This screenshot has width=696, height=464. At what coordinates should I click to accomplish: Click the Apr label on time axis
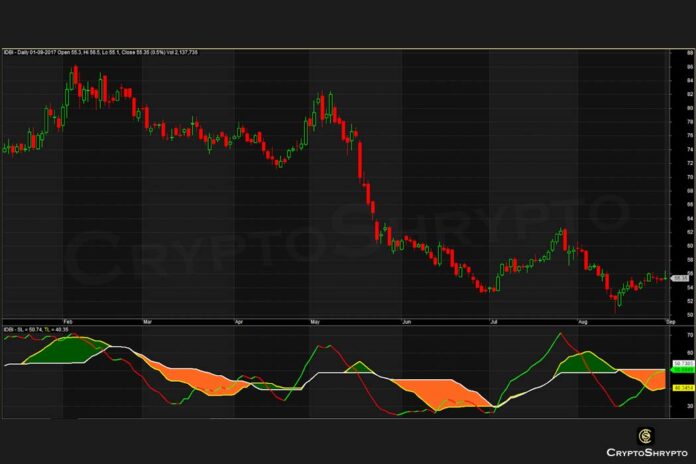pyautogui.click(x=238, y=321)
